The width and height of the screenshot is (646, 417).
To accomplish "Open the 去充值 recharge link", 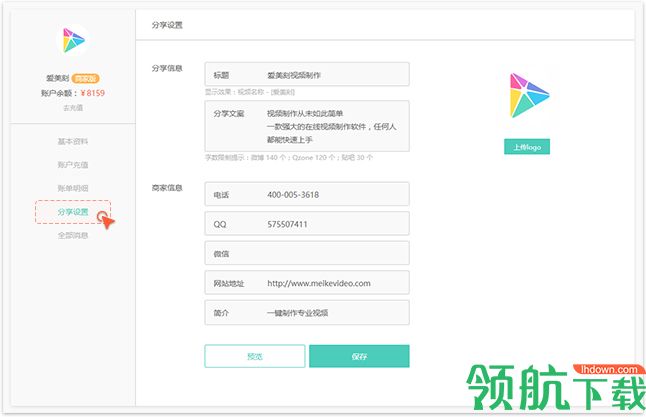I will pyautogui.click(x=73, y=108).
